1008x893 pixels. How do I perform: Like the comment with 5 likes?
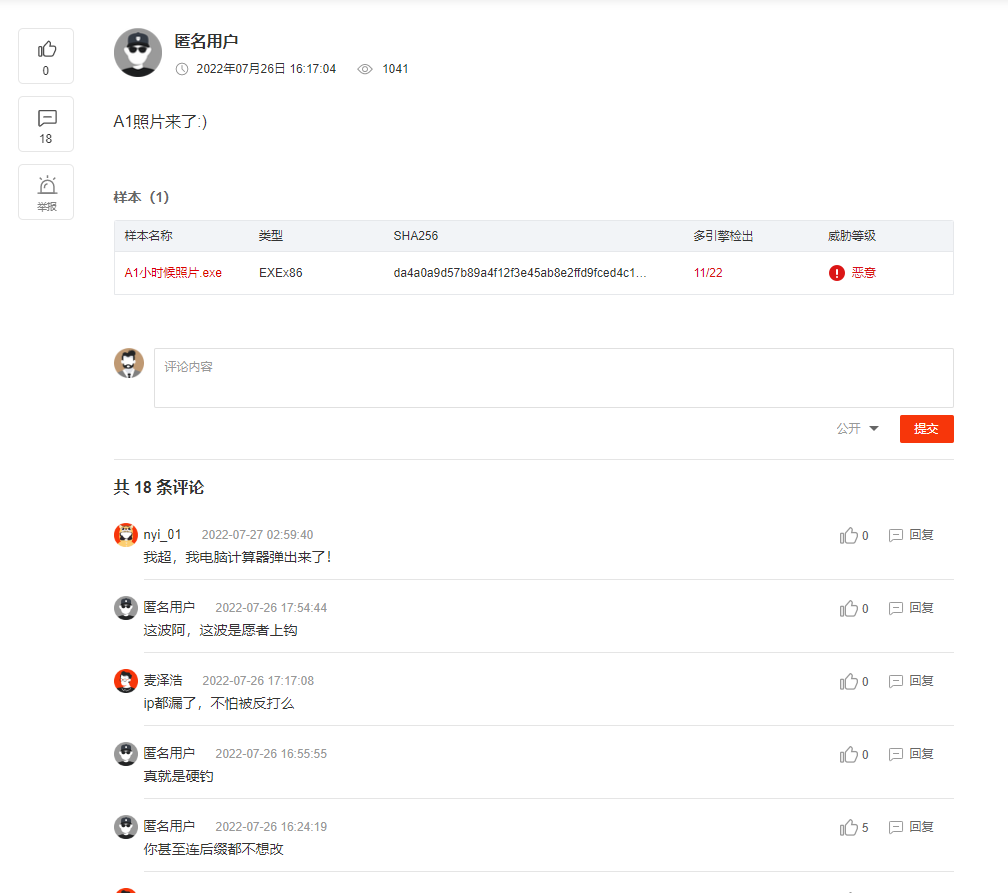pos(853,827)
